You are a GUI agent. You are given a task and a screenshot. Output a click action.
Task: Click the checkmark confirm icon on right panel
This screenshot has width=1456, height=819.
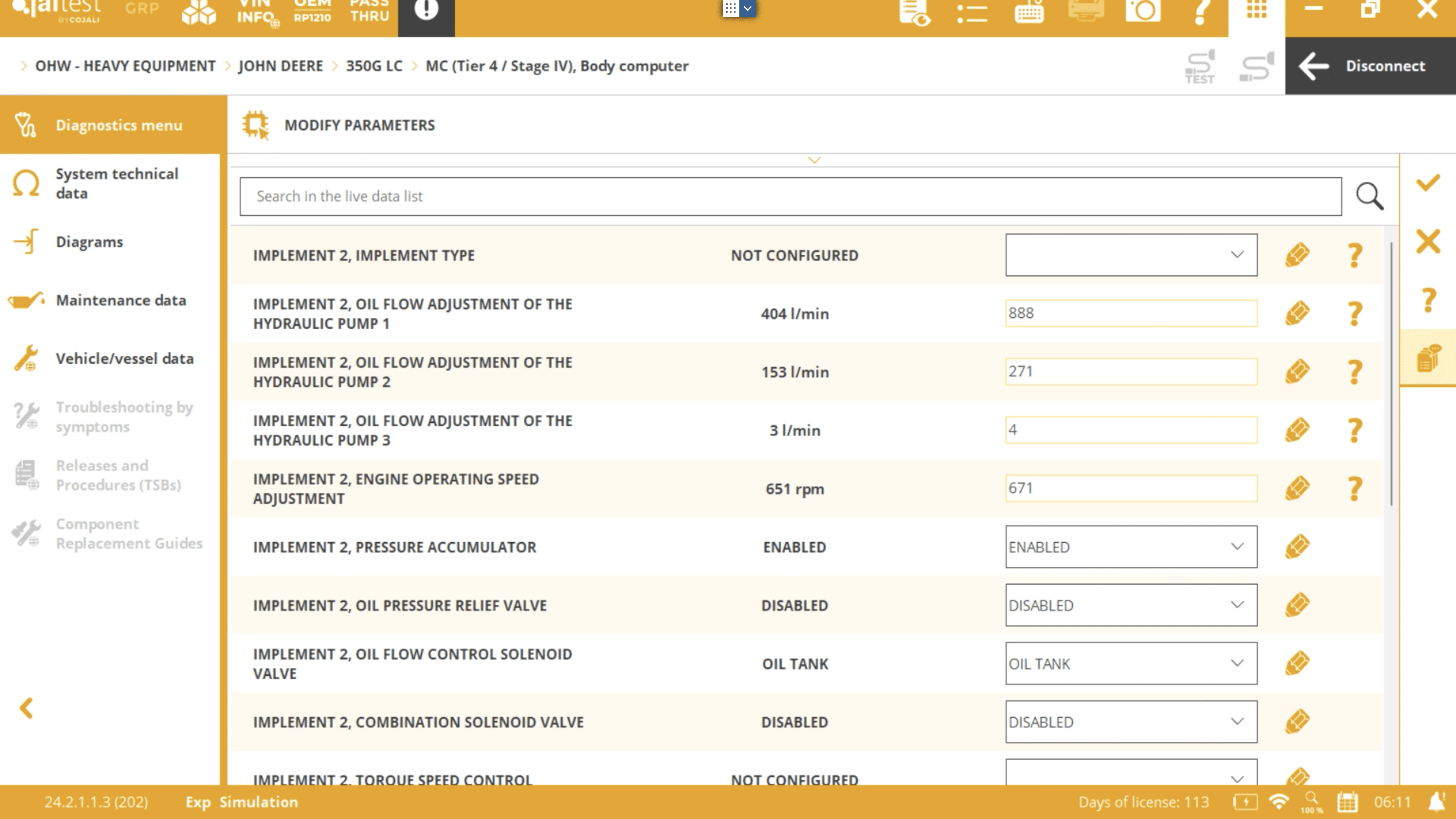1428,183
